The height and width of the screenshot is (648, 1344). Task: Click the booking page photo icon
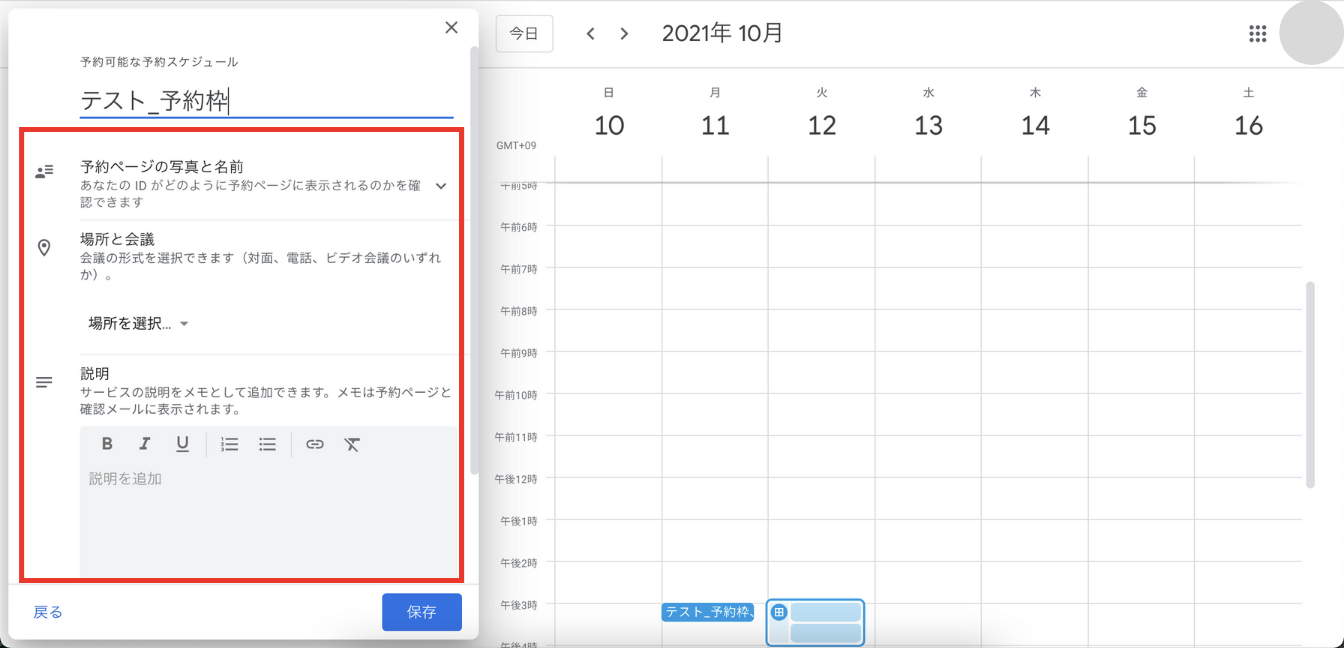tap(43, 172)
